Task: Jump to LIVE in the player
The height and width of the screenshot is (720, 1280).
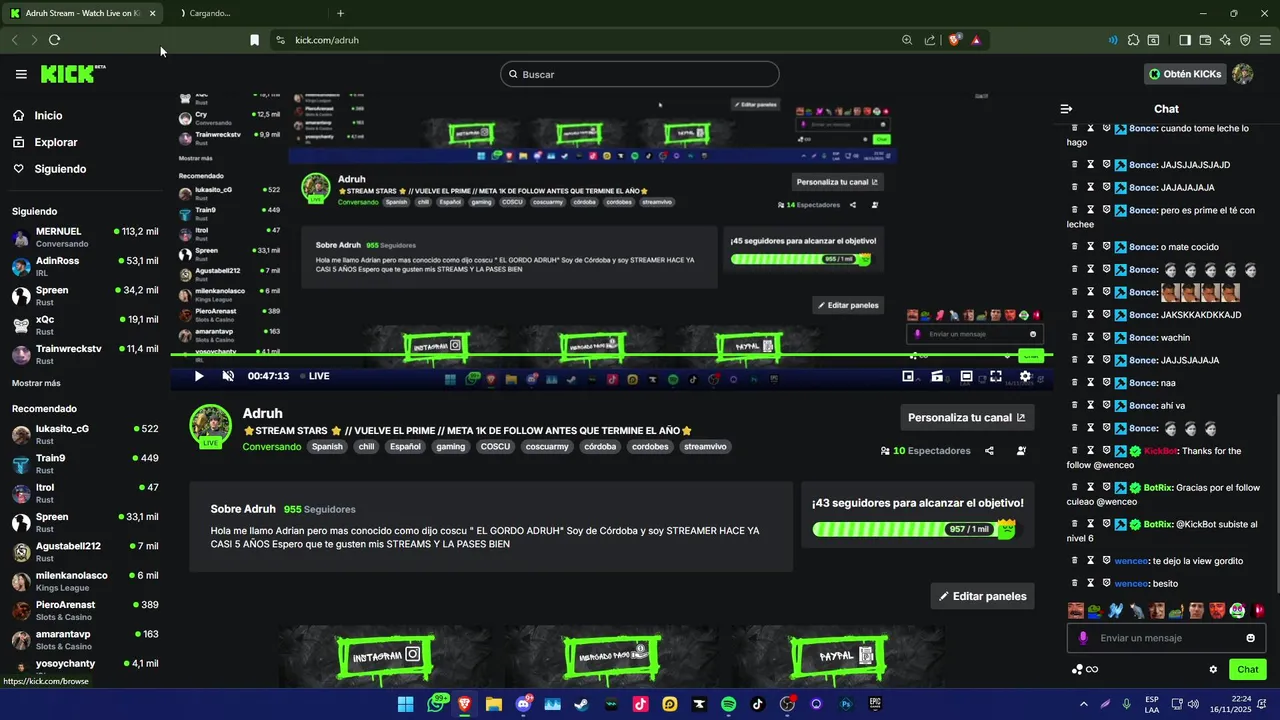Action: pos(313,376)
